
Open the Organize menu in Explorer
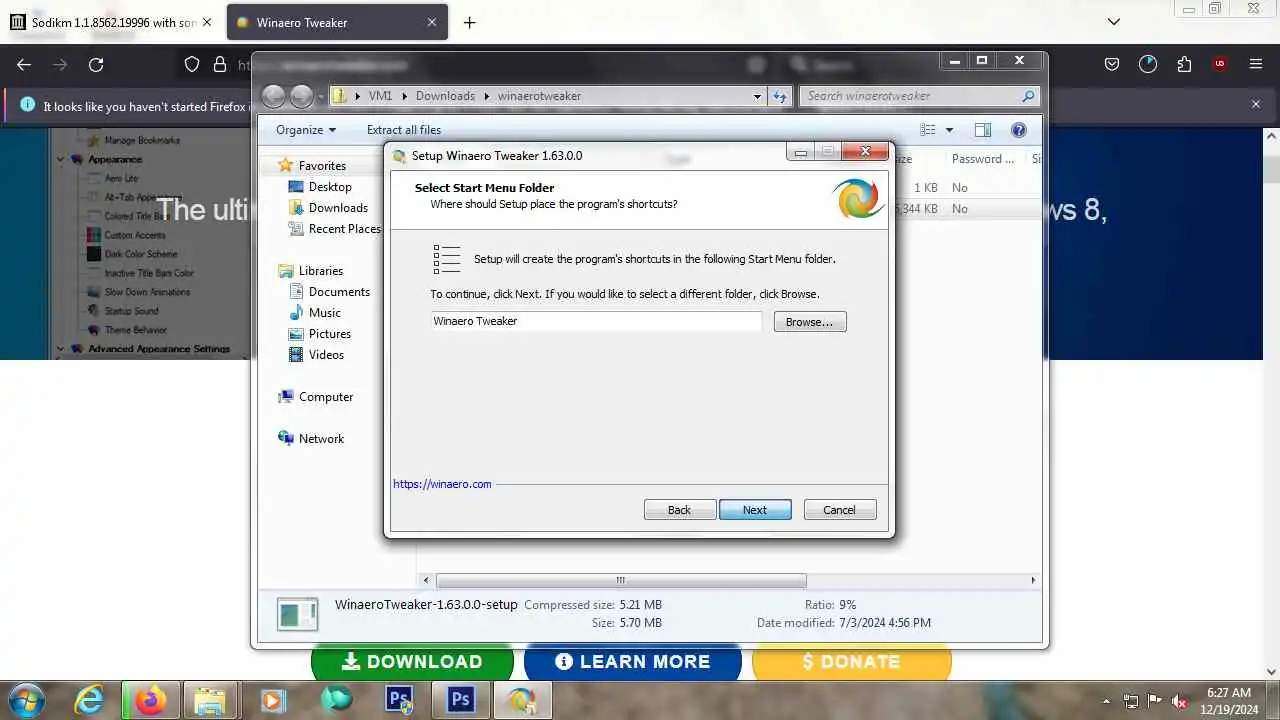(x=306, y=130)
